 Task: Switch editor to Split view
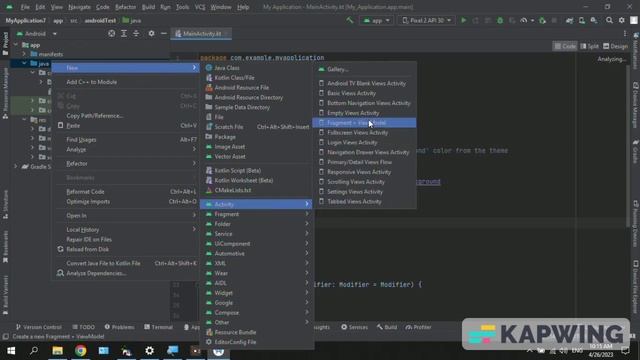(590, 46)
